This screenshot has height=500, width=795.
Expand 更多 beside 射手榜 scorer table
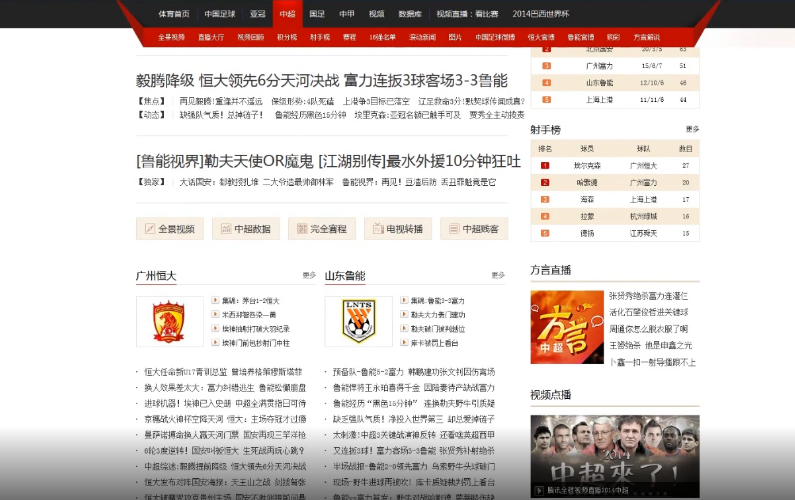coord(692,129)
